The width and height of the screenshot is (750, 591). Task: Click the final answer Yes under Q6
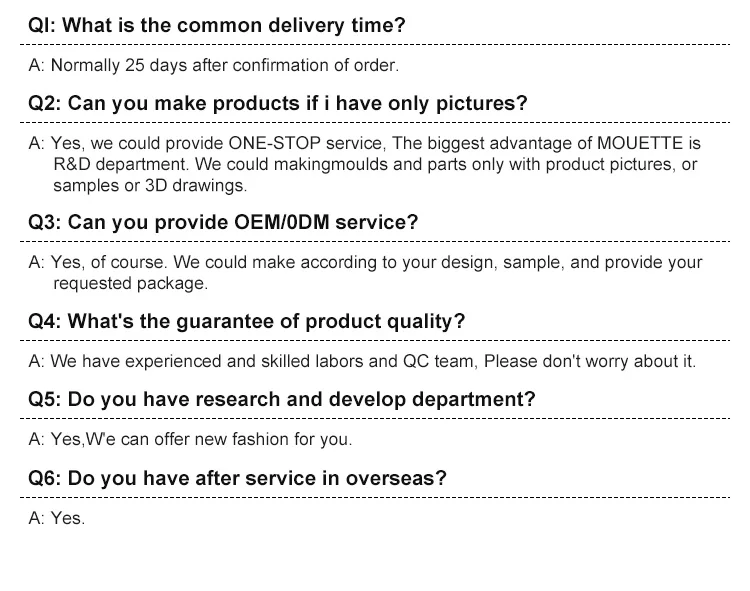(57, 518)
